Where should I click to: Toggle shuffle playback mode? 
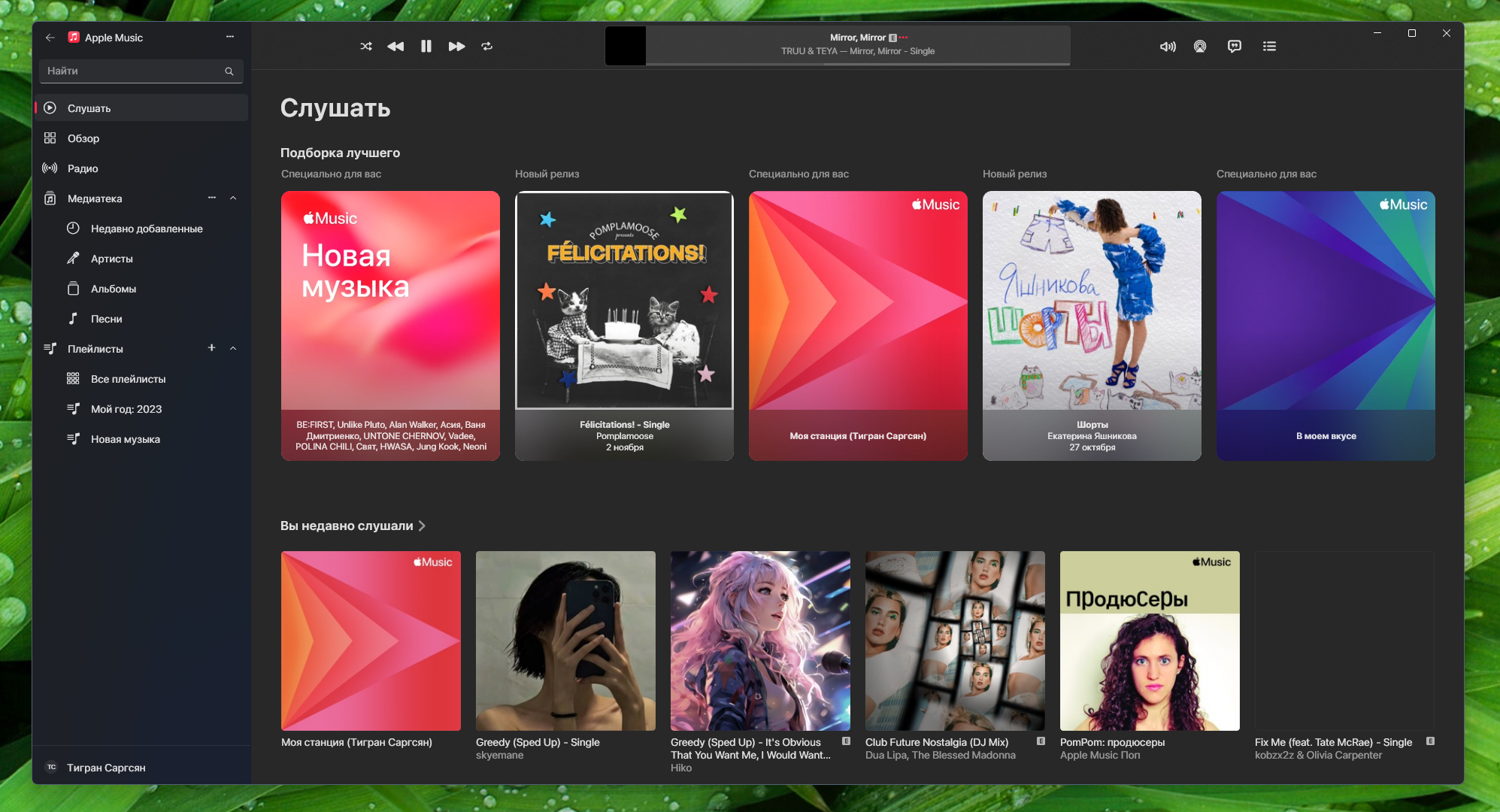pyautogui.click(x=366, y=46)
